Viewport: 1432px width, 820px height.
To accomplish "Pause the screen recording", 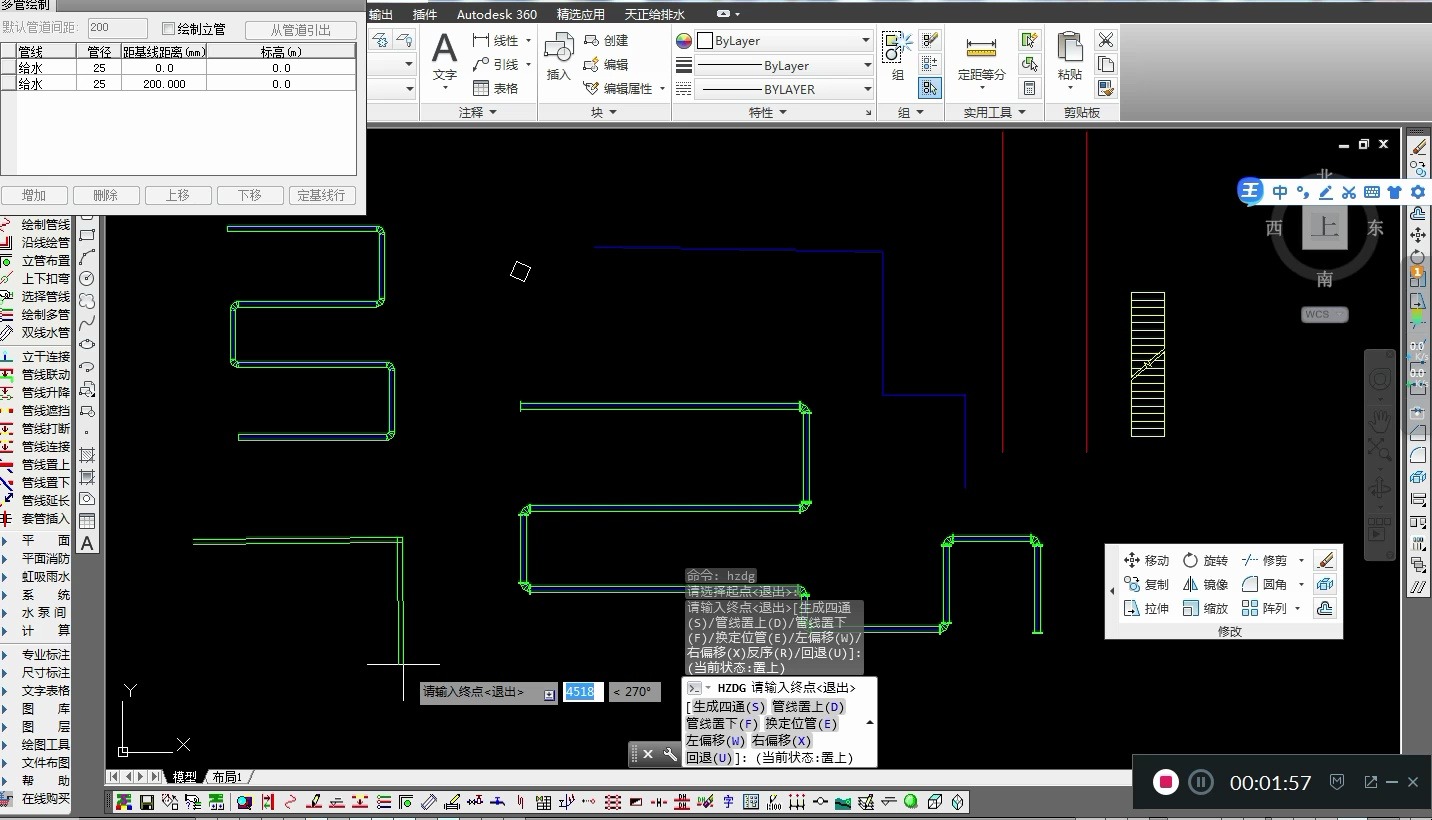I will pyautogui.click(x=1201, y=782).
